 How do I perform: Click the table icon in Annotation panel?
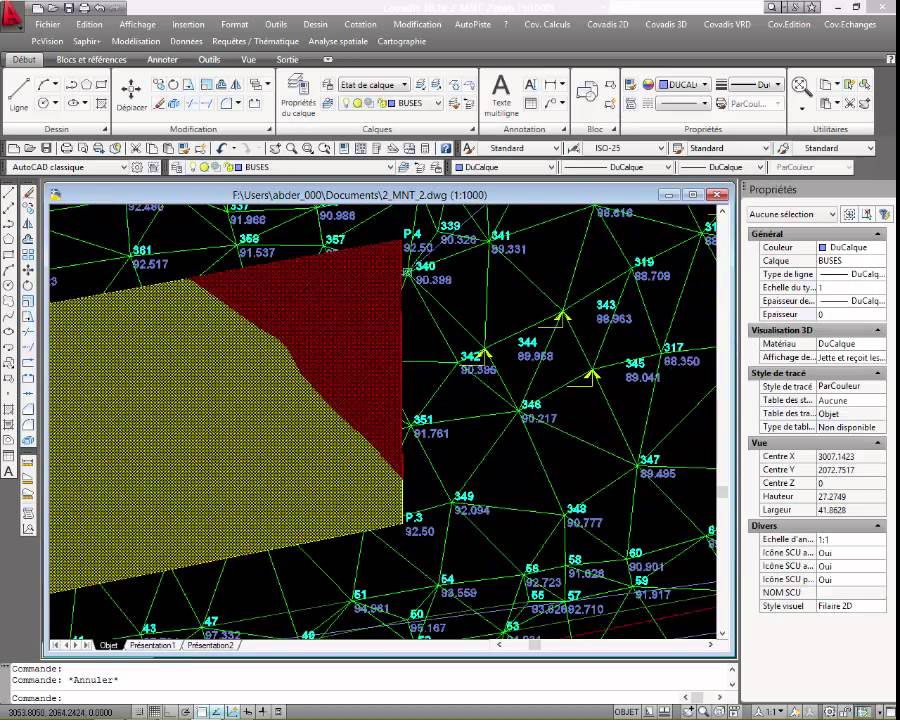coord(531,103)
